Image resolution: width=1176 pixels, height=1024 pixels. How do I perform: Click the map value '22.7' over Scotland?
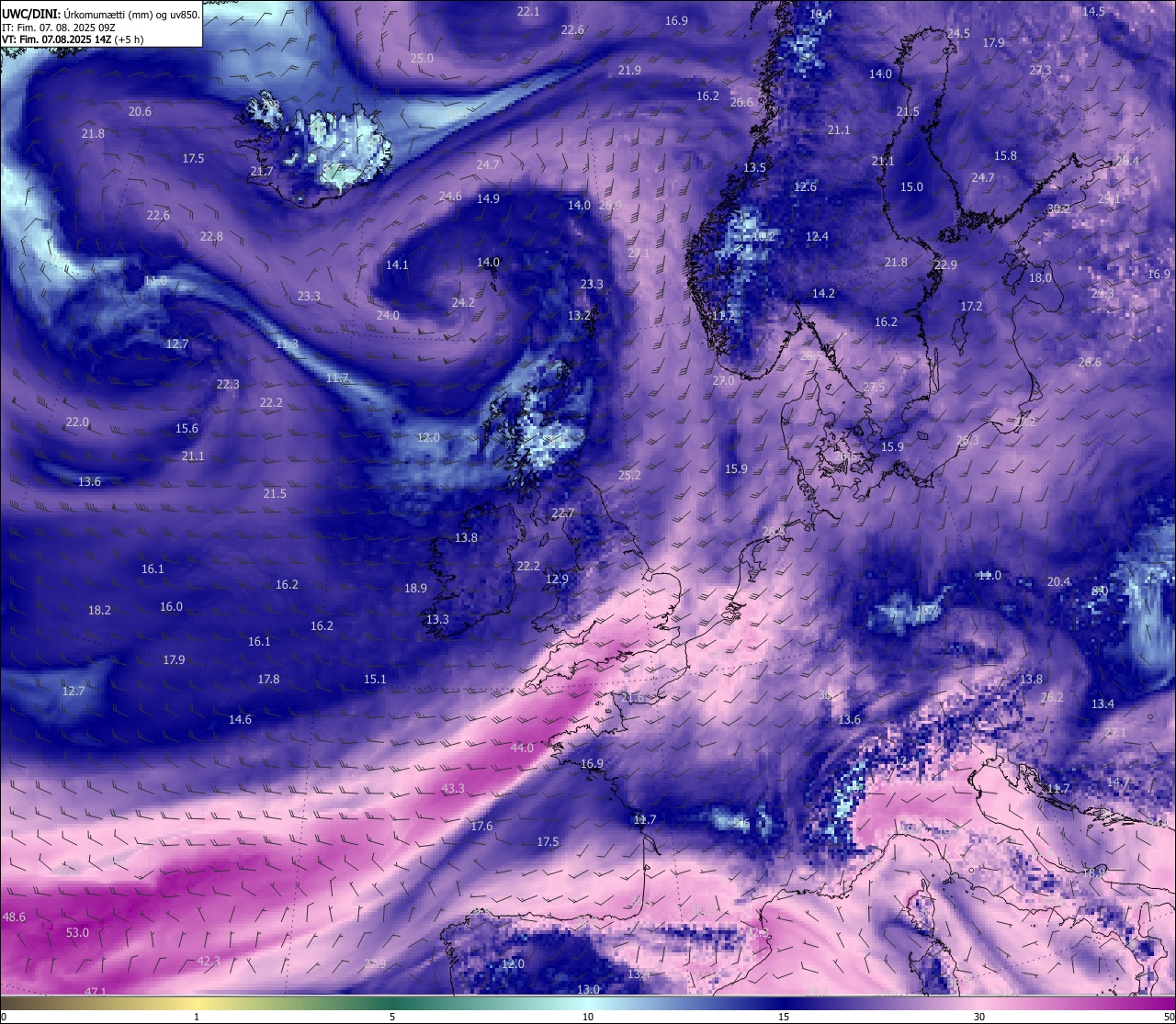pos(562,512)
